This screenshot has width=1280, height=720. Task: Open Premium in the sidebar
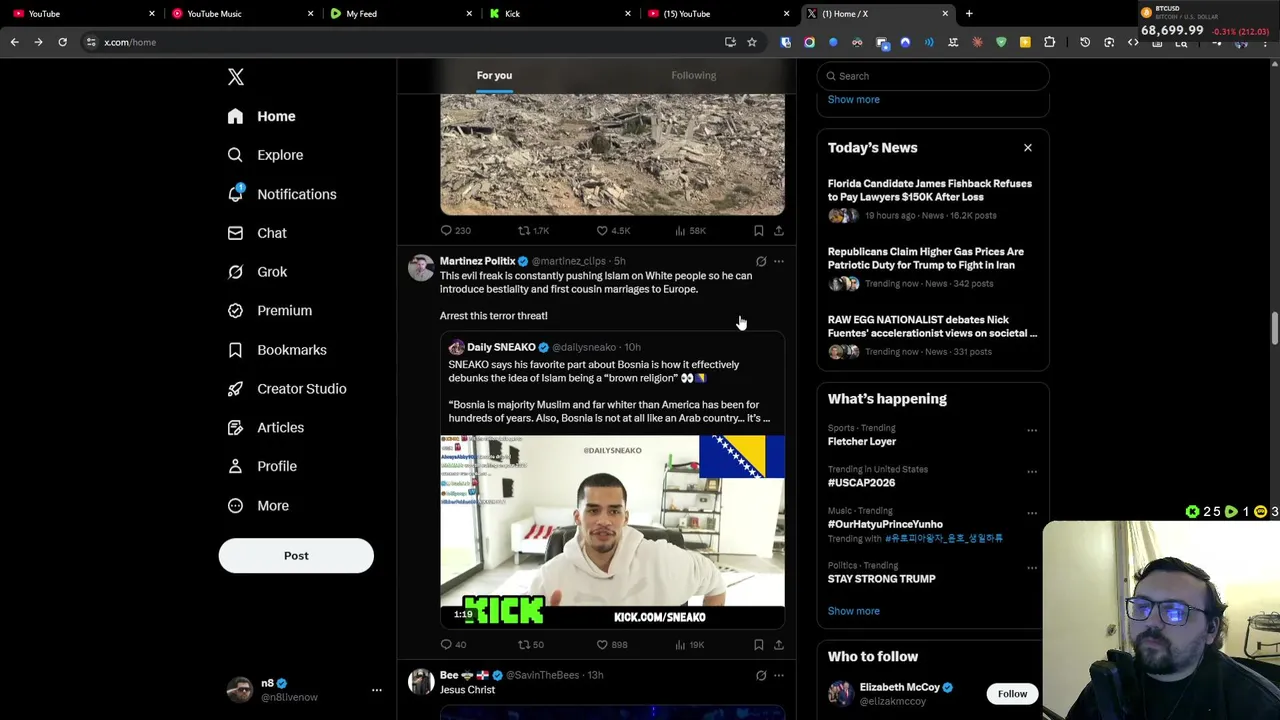(269, 311)
